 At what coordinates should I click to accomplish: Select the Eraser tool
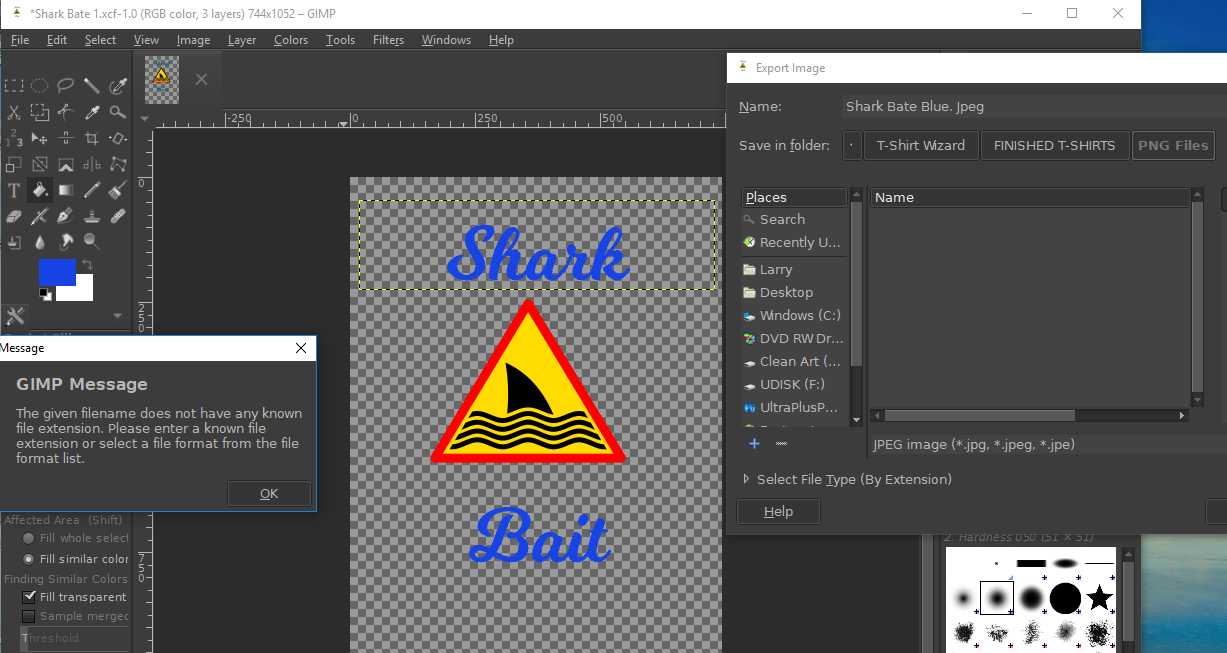[x=14, y=215]
